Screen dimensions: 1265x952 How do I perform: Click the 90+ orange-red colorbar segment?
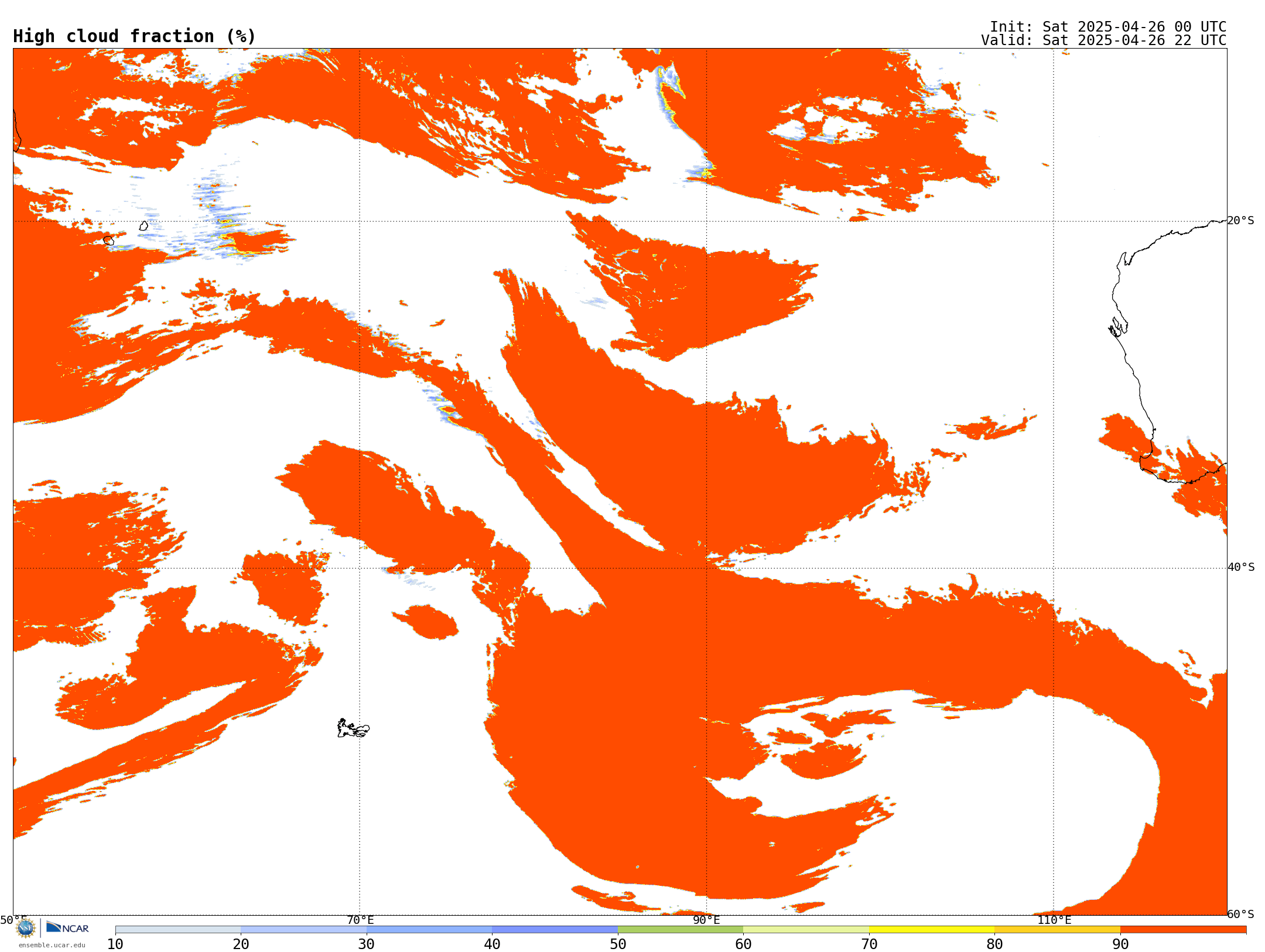click(x=1183, y=930)
